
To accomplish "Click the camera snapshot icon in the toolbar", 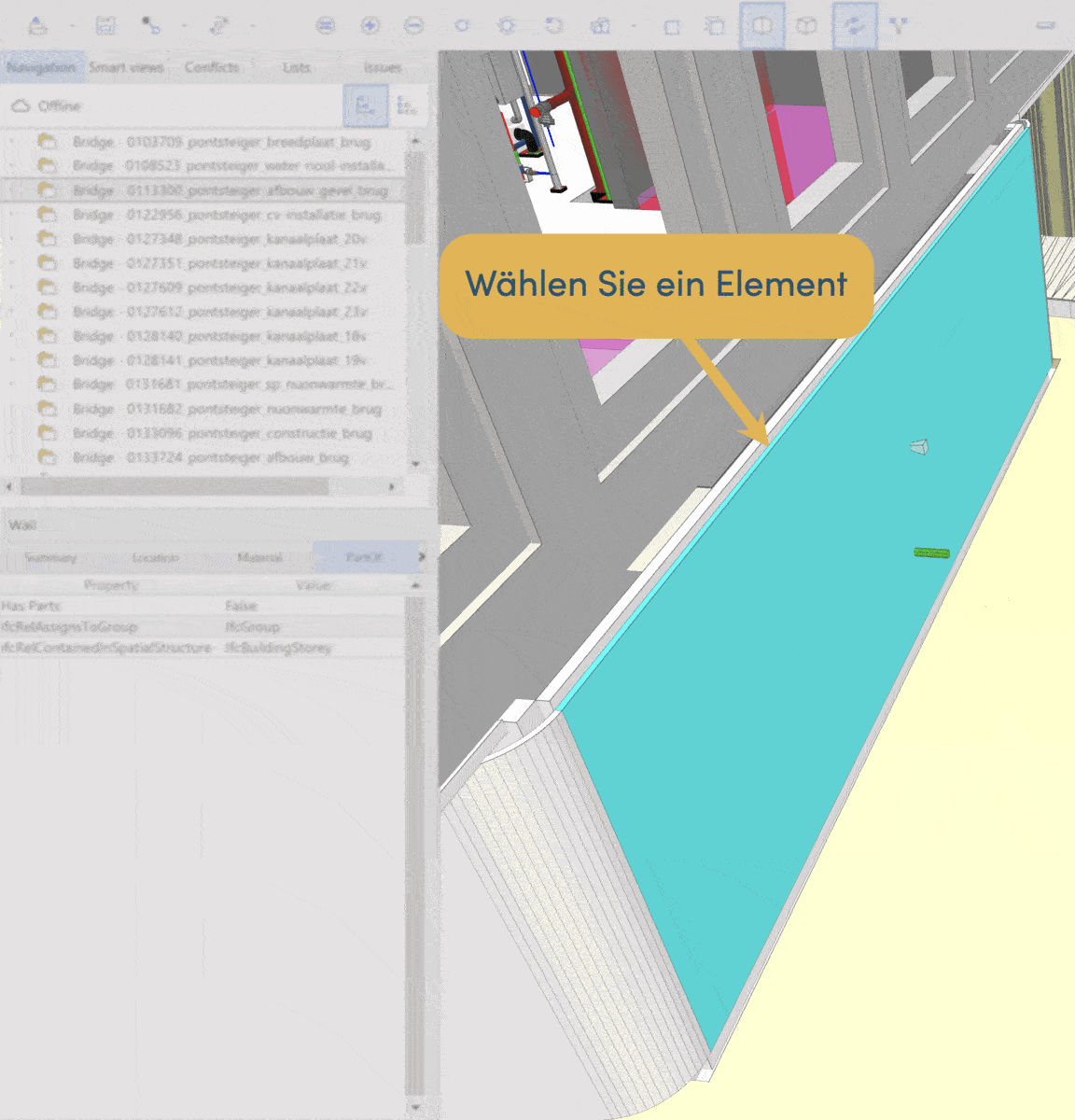I will (x=600, y=26).
